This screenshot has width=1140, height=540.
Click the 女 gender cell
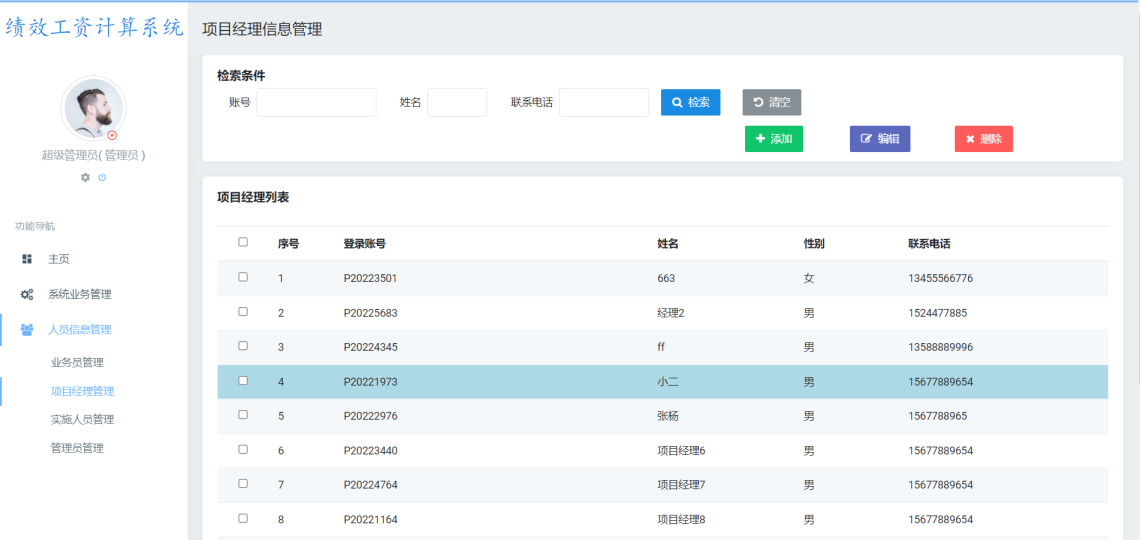click(x=808, y=278)
